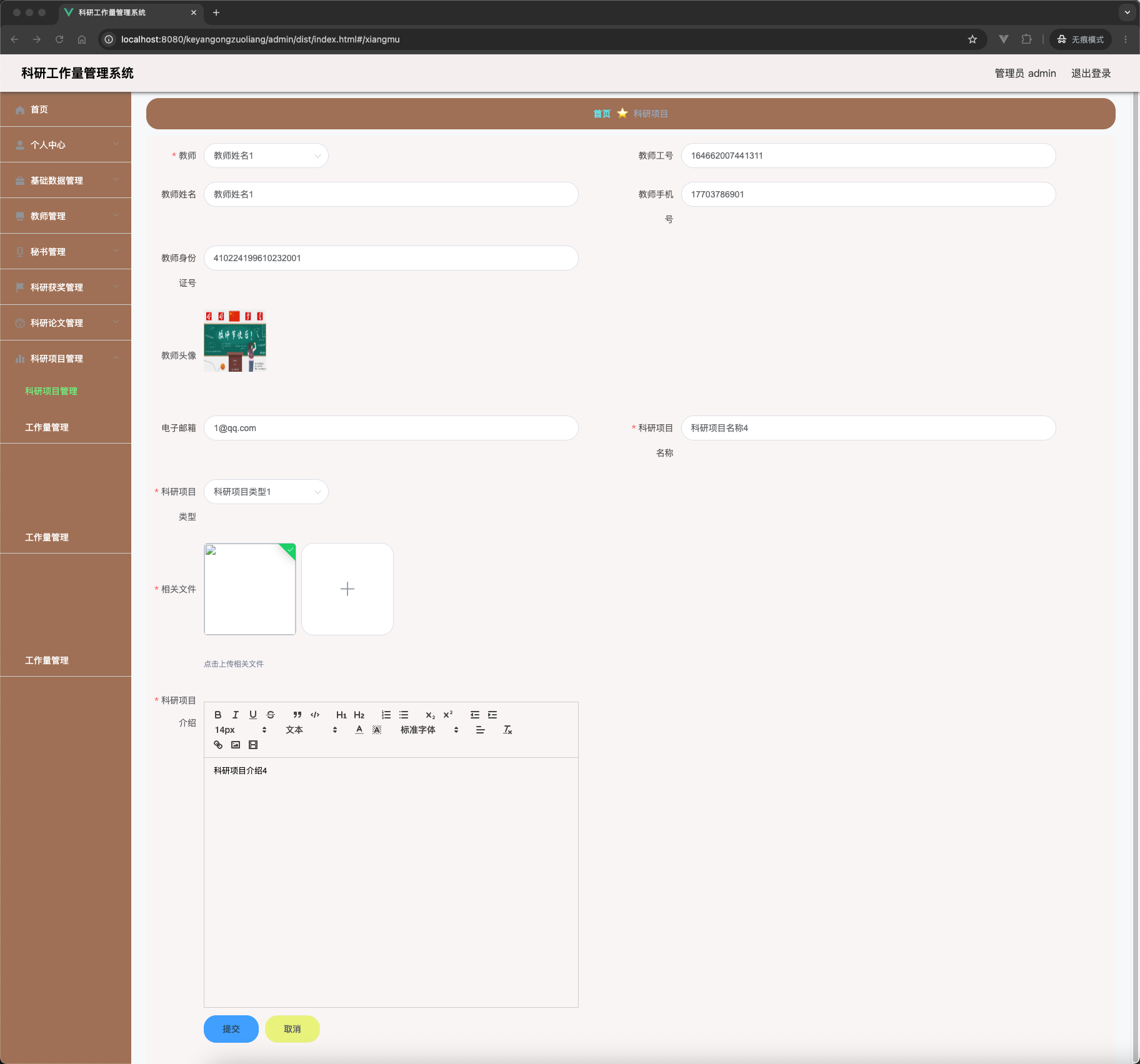Open a new browser tab

(216, 12)
